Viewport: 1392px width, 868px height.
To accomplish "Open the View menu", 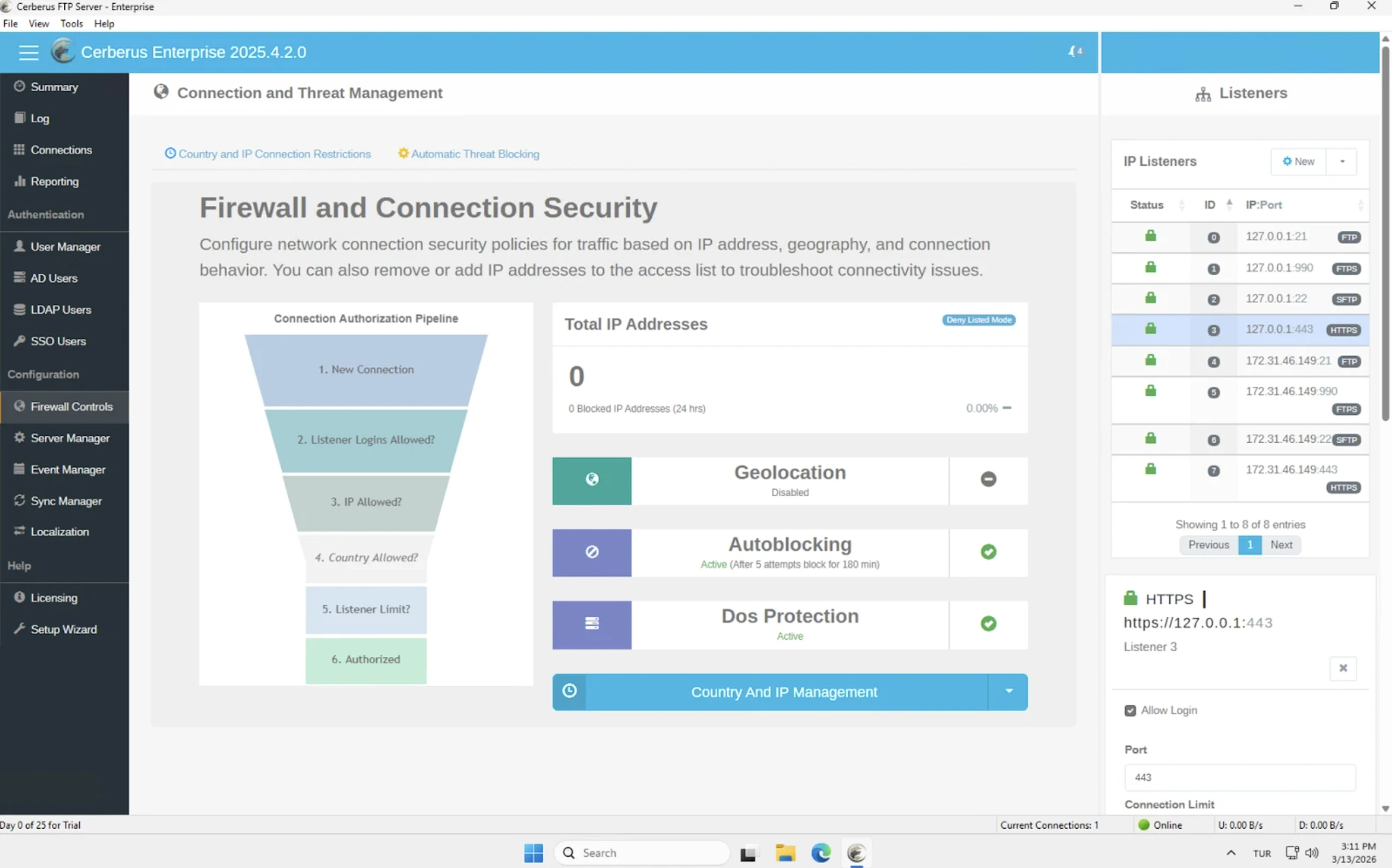I will (38, 23).
